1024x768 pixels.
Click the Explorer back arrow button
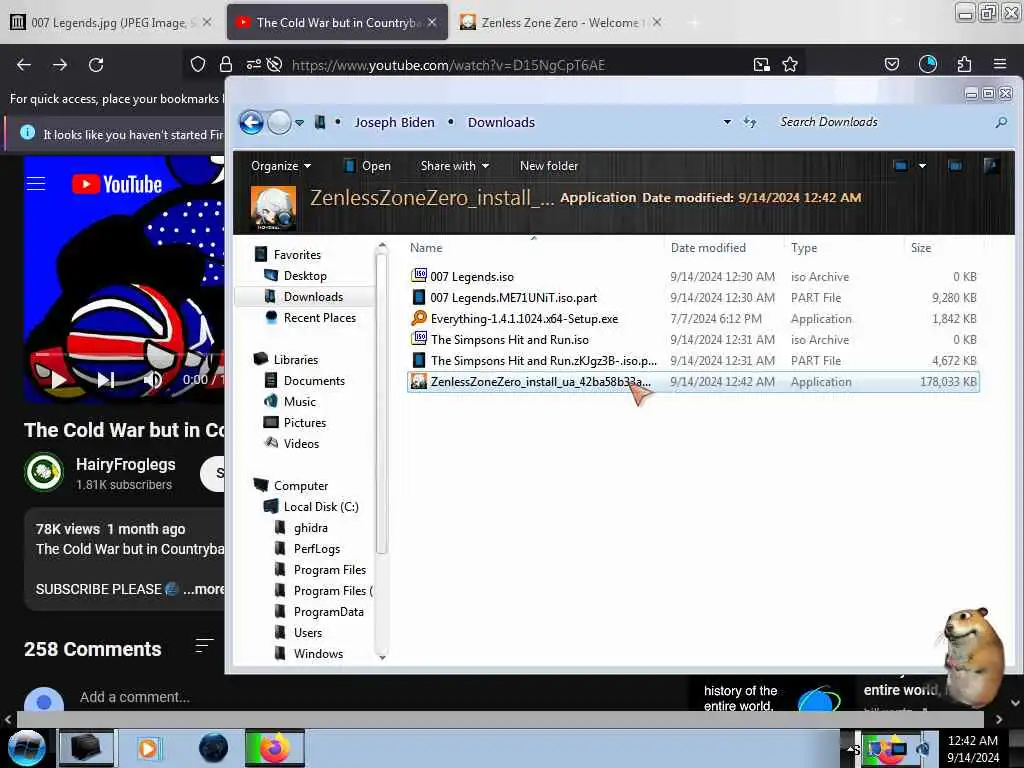251,122
